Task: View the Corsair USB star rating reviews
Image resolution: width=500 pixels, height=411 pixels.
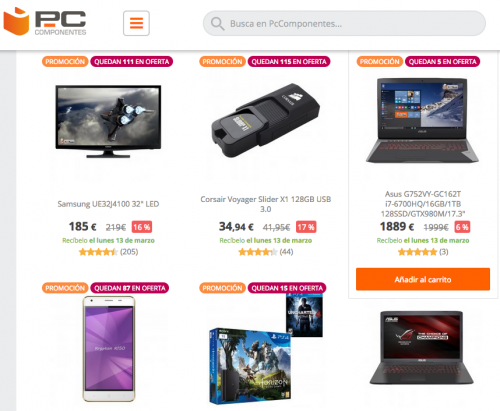Action: [x=266, y=252]
